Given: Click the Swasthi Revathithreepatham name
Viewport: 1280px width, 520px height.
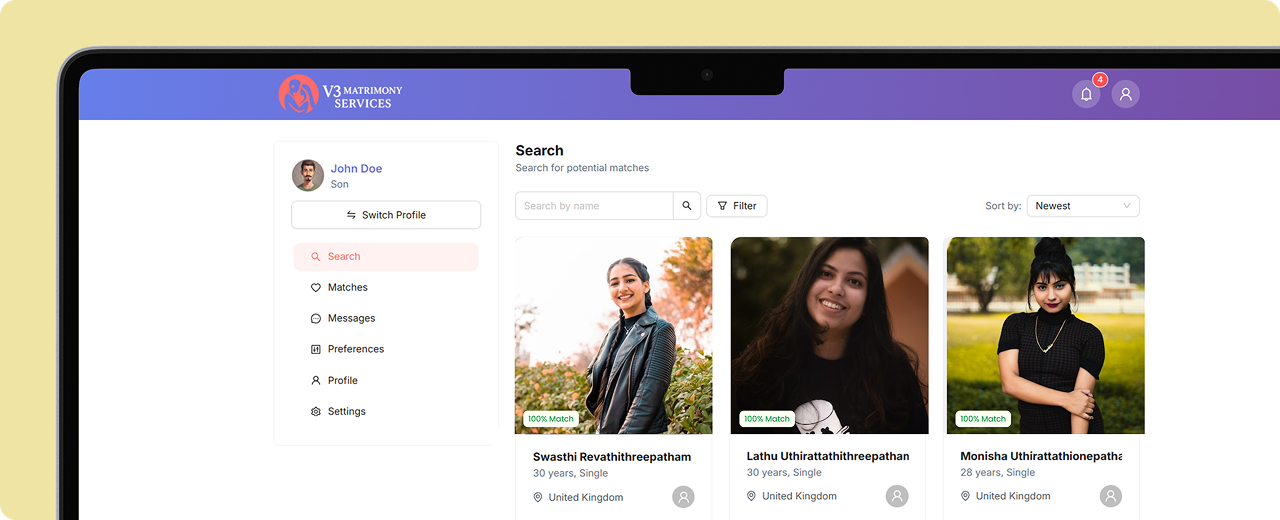Looking at the screenshot, I should [x=612, y=457].
